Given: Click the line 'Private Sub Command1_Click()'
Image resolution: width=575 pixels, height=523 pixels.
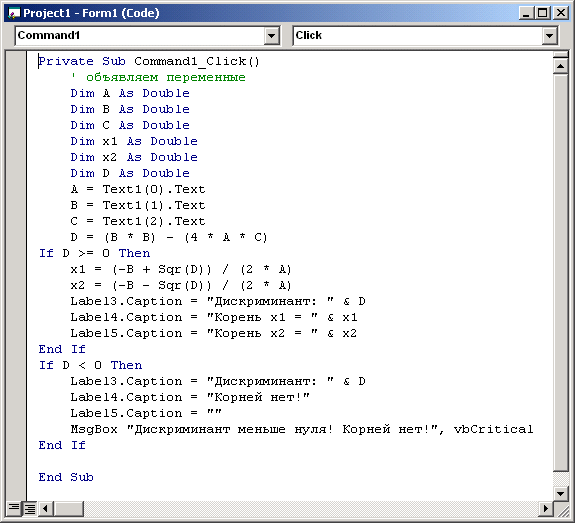Looking at the screenshot, I should pyautogui.click(x=149, y=61).
